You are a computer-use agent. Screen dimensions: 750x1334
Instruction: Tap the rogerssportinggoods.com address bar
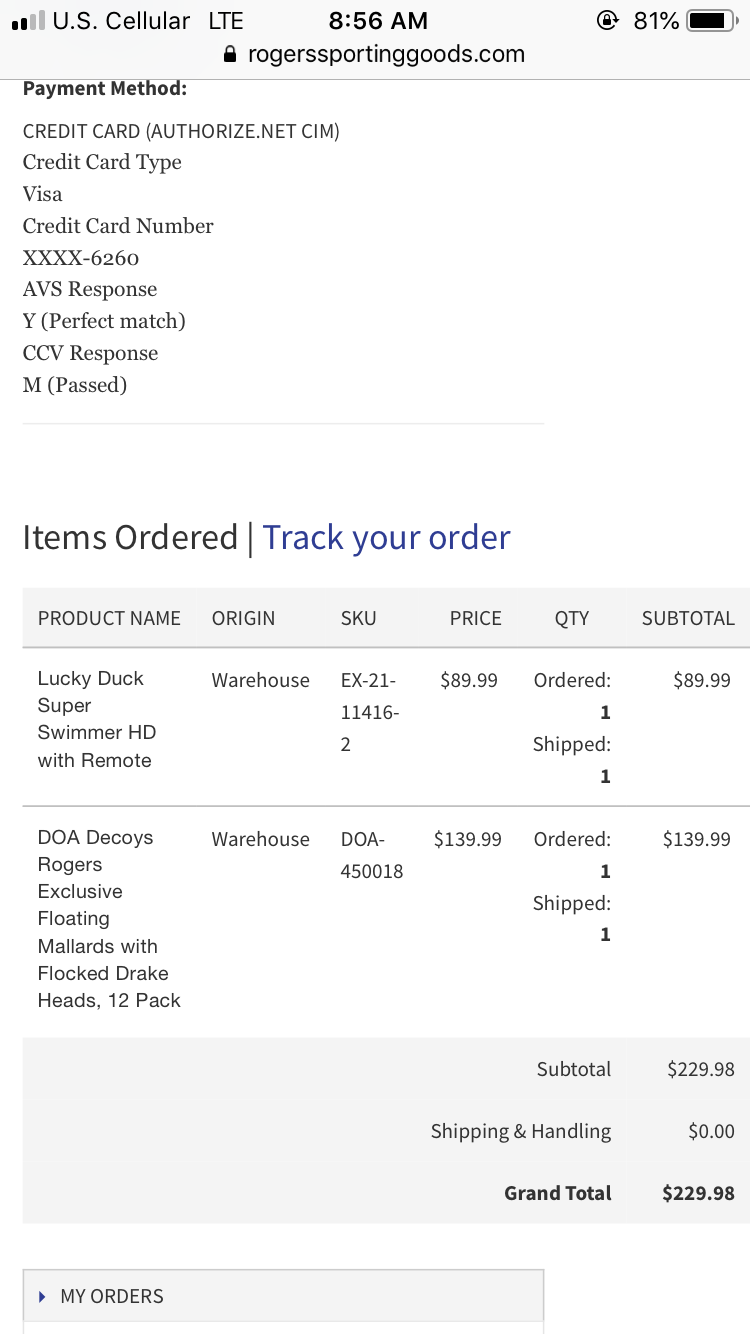pos(375,54)
